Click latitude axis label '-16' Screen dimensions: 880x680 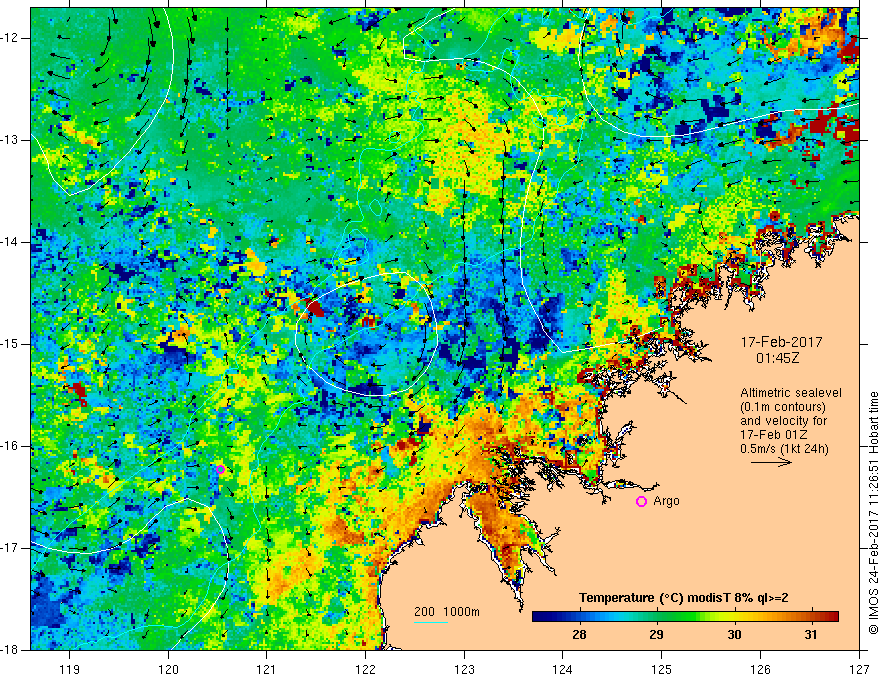[10, 446]
